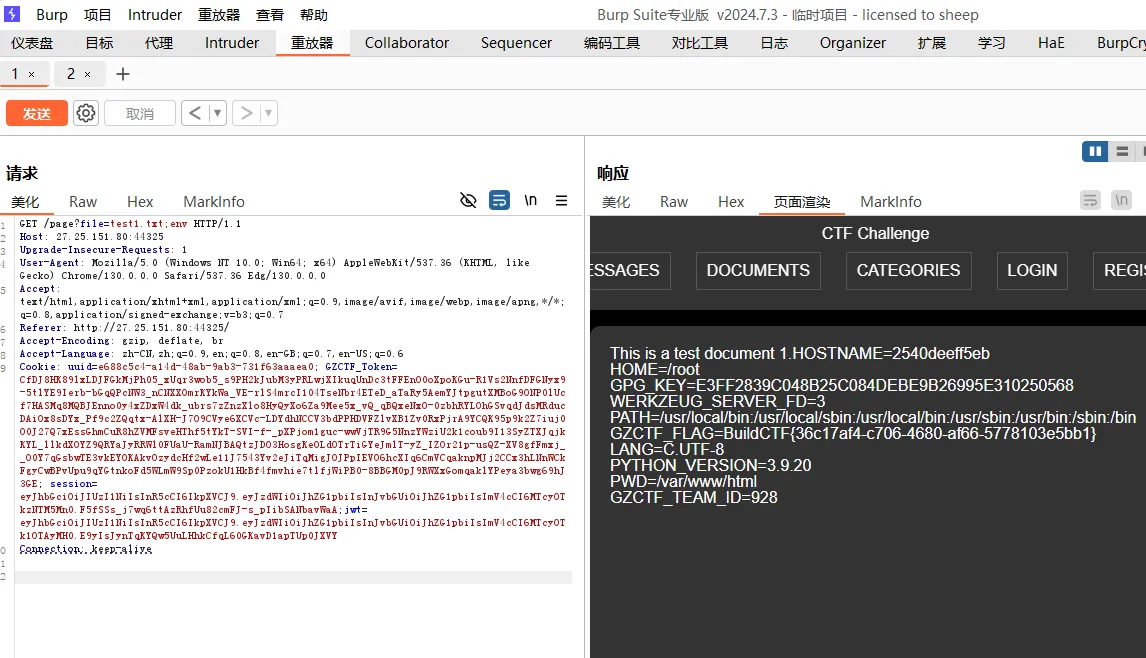
Task: Select response Hex view tab
Action: 731,202
